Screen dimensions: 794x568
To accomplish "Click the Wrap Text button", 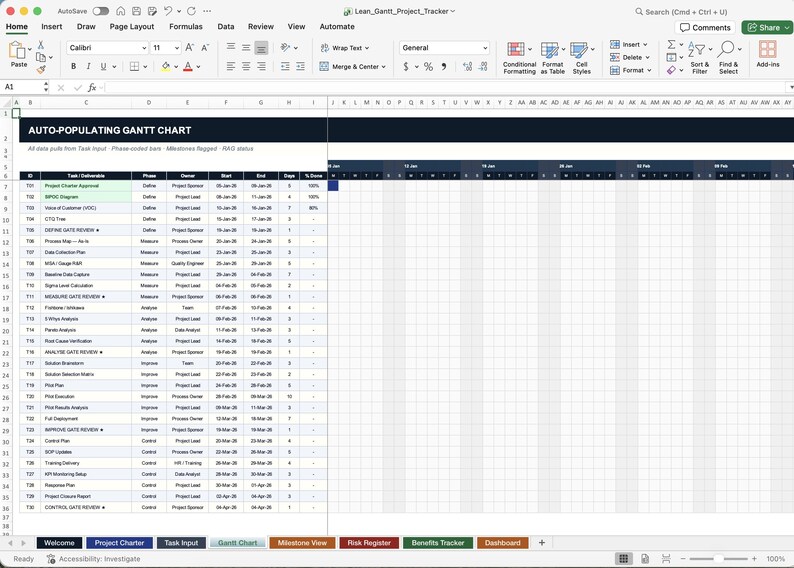I will [344, 48].
